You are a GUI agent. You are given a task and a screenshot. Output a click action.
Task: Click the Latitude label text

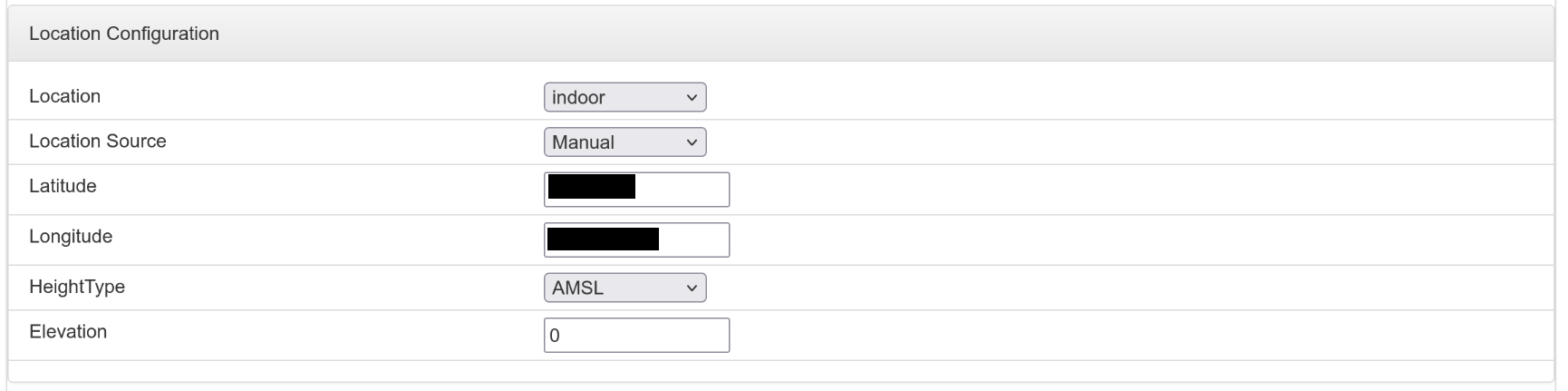click(63, 186)
